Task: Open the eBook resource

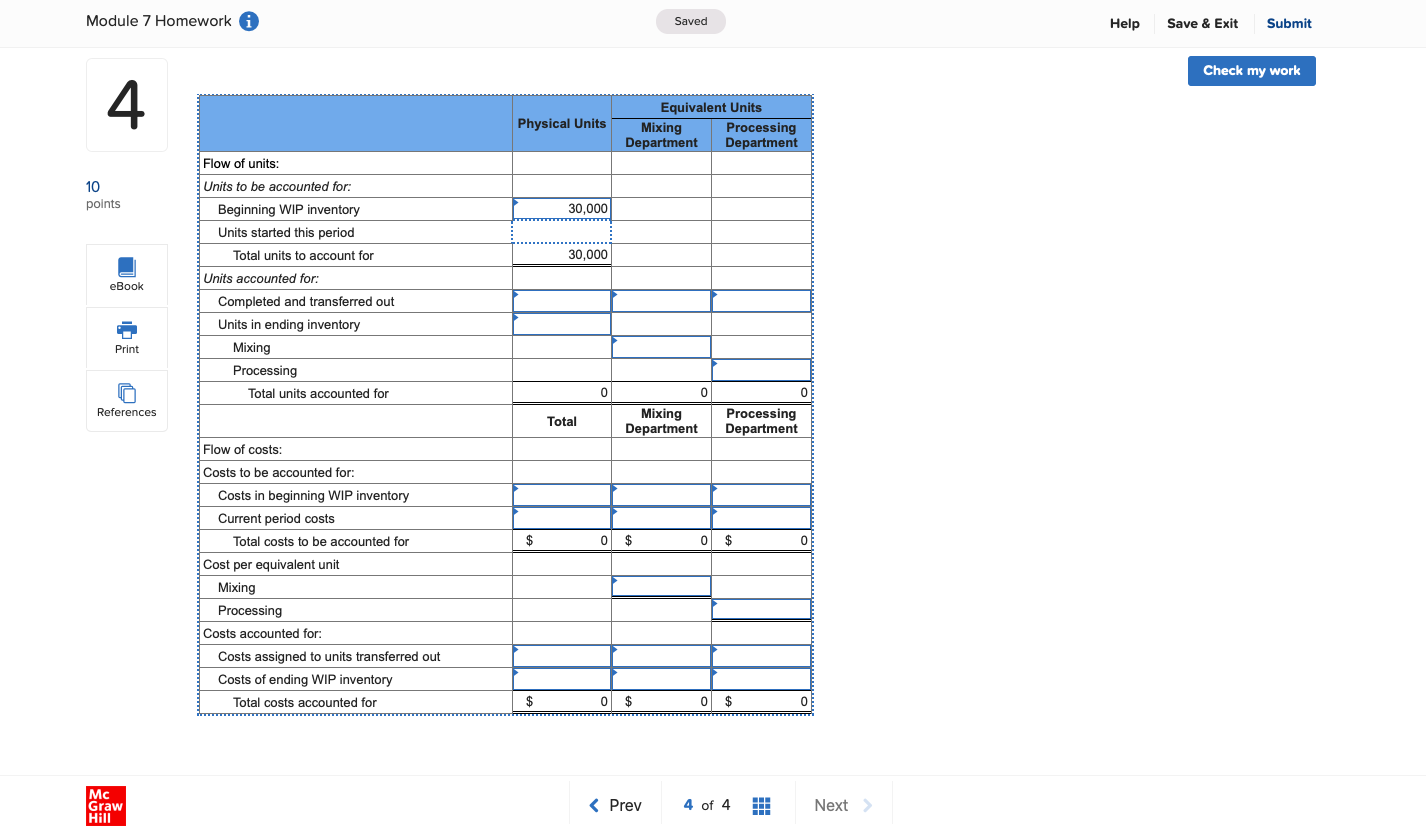Action: click(126, 274)
